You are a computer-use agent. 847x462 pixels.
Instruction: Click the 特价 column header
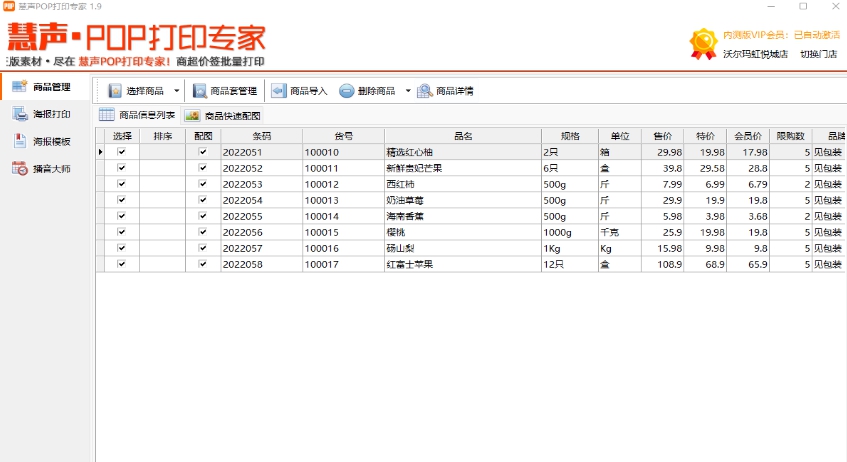705,136
